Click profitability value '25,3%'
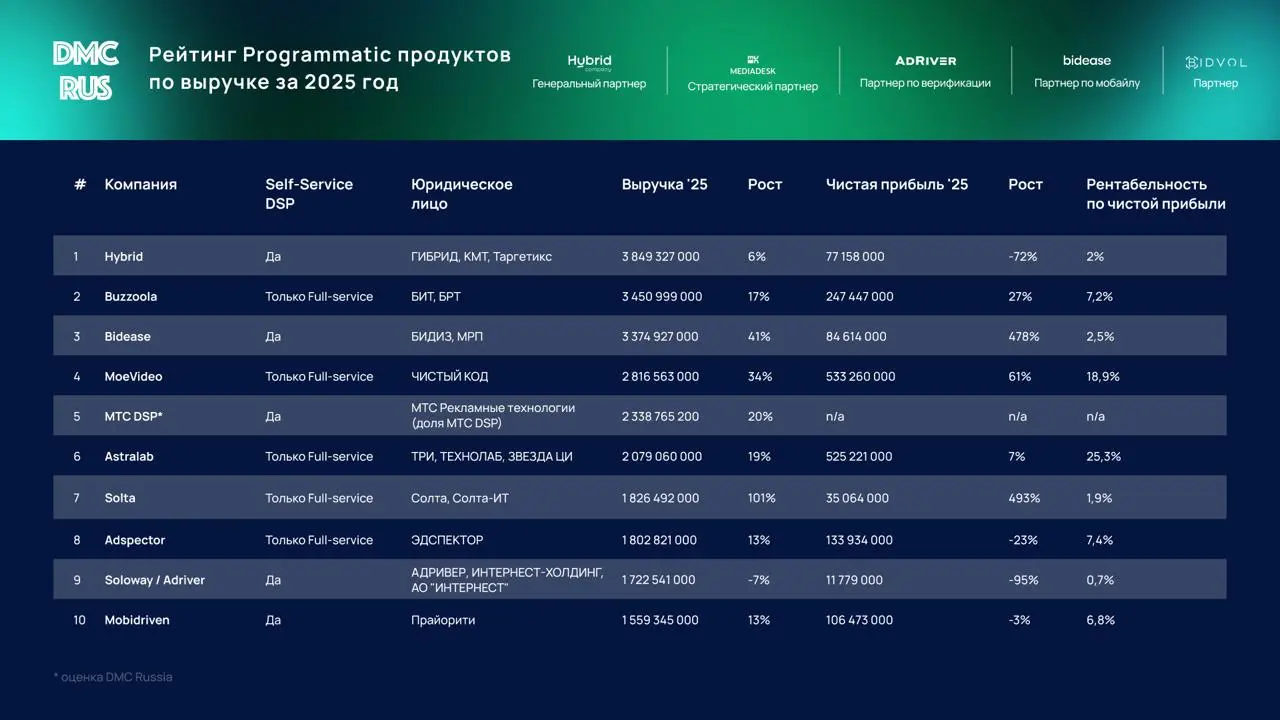1280x720 pixels. 1104,457
